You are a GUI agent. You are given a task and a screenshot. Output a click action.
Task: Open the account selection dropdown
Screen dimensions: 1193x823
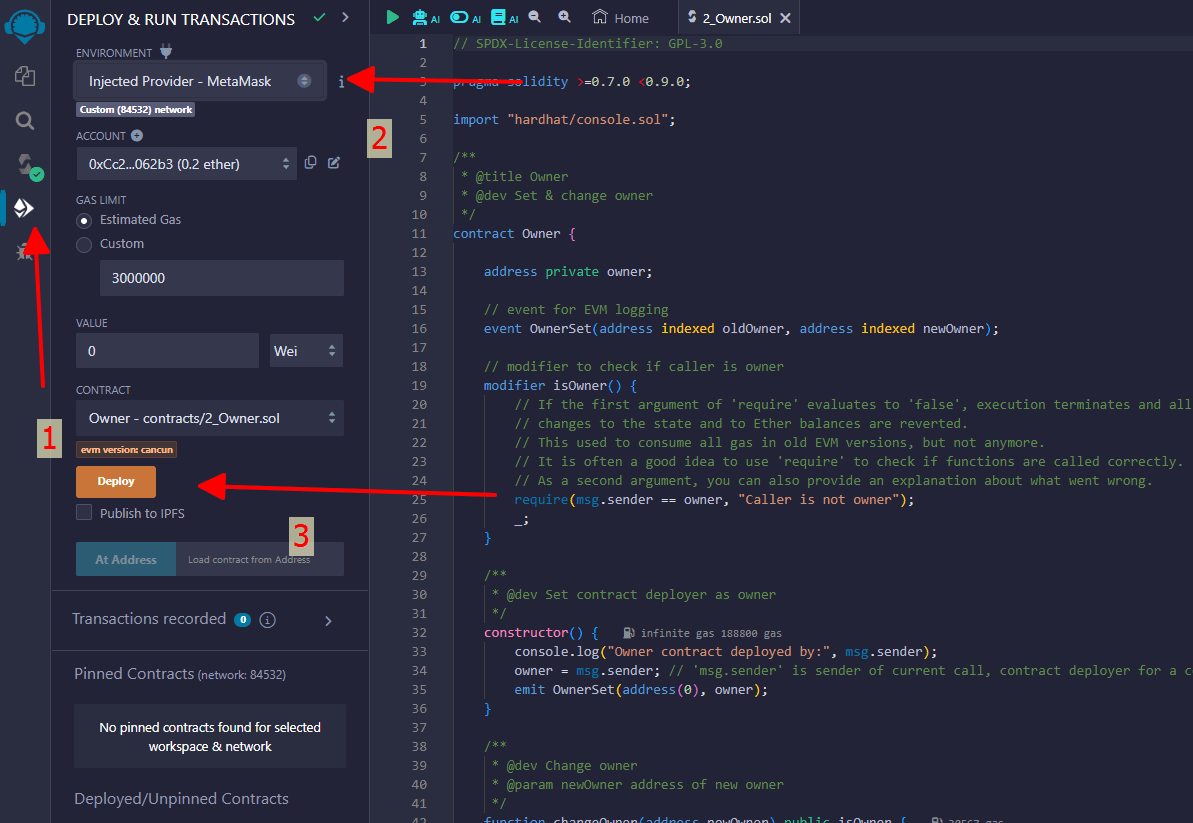tap(186, 164)
